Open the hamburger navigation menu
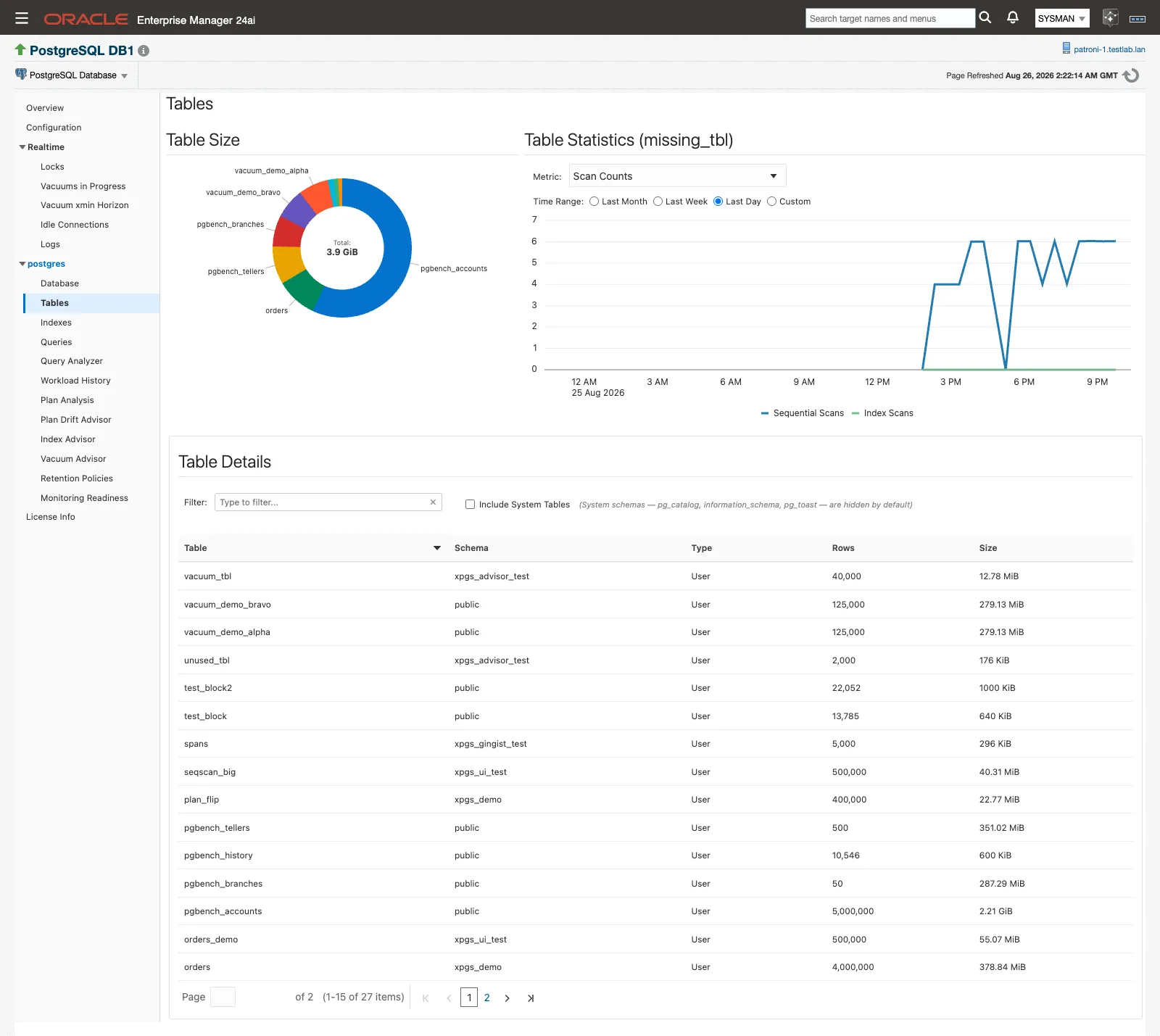Screen dimensions: 1160x1036 pos(22,18)
